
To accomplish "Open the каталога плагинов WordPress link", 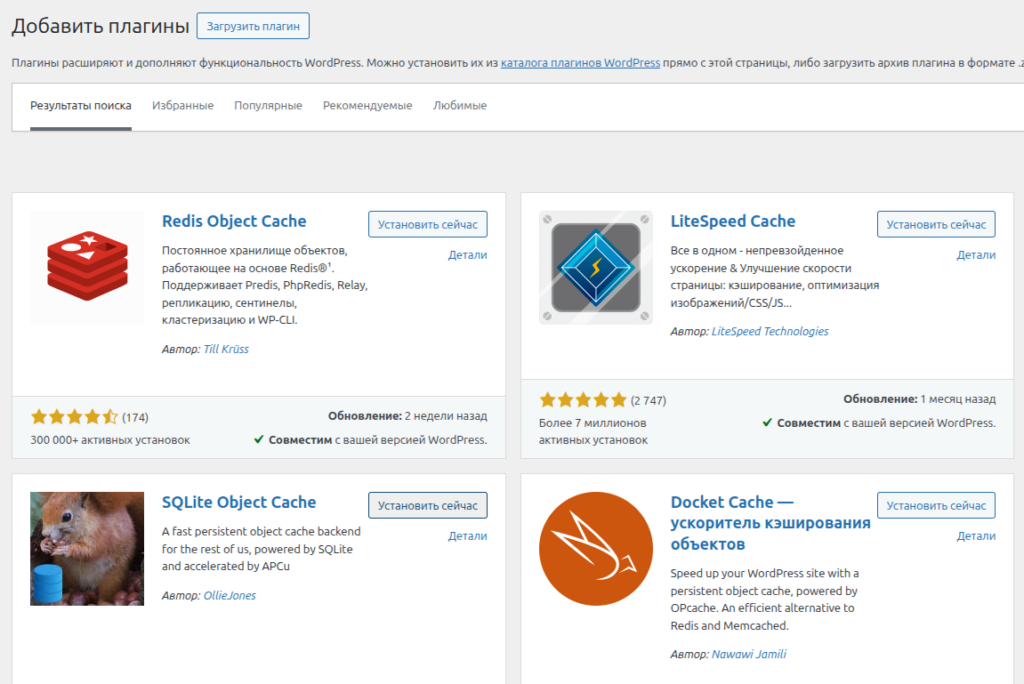I will [581, 63].
